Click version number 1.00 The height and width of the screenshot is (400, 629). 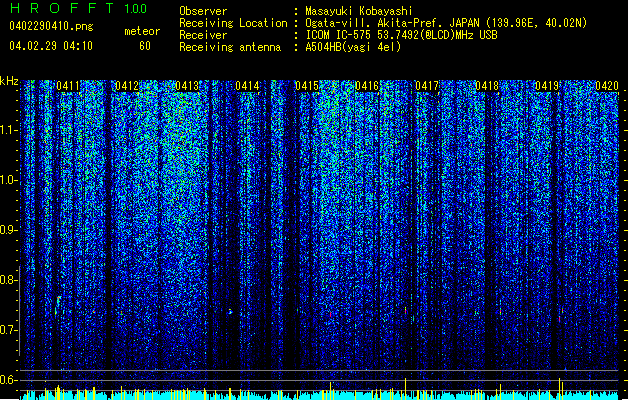tap(136, 9)
